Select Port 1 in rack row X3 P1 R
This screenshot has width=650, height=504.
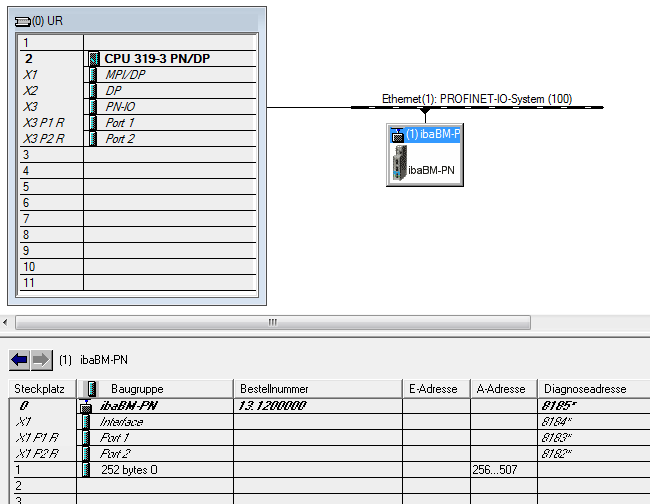120,123
